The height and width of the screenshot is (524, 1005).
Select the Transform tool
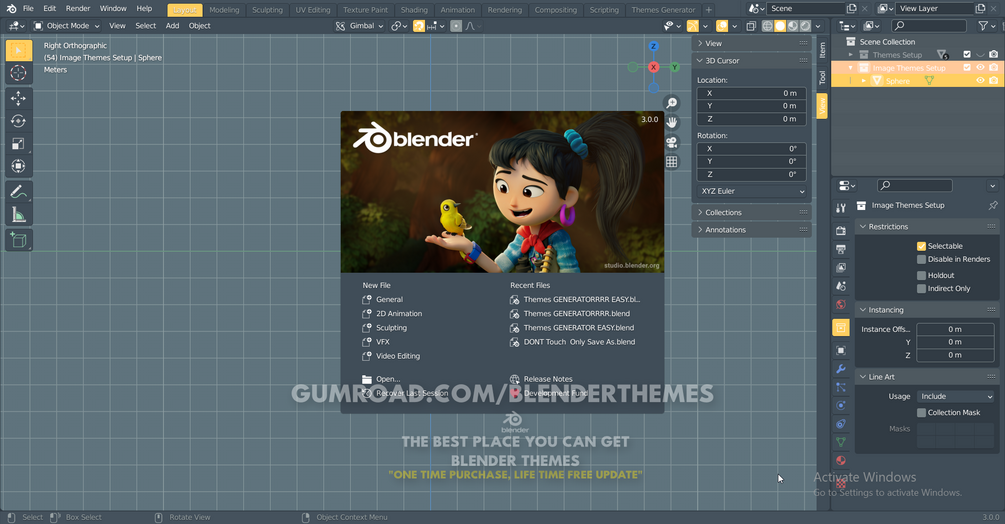tap(19, 167)
